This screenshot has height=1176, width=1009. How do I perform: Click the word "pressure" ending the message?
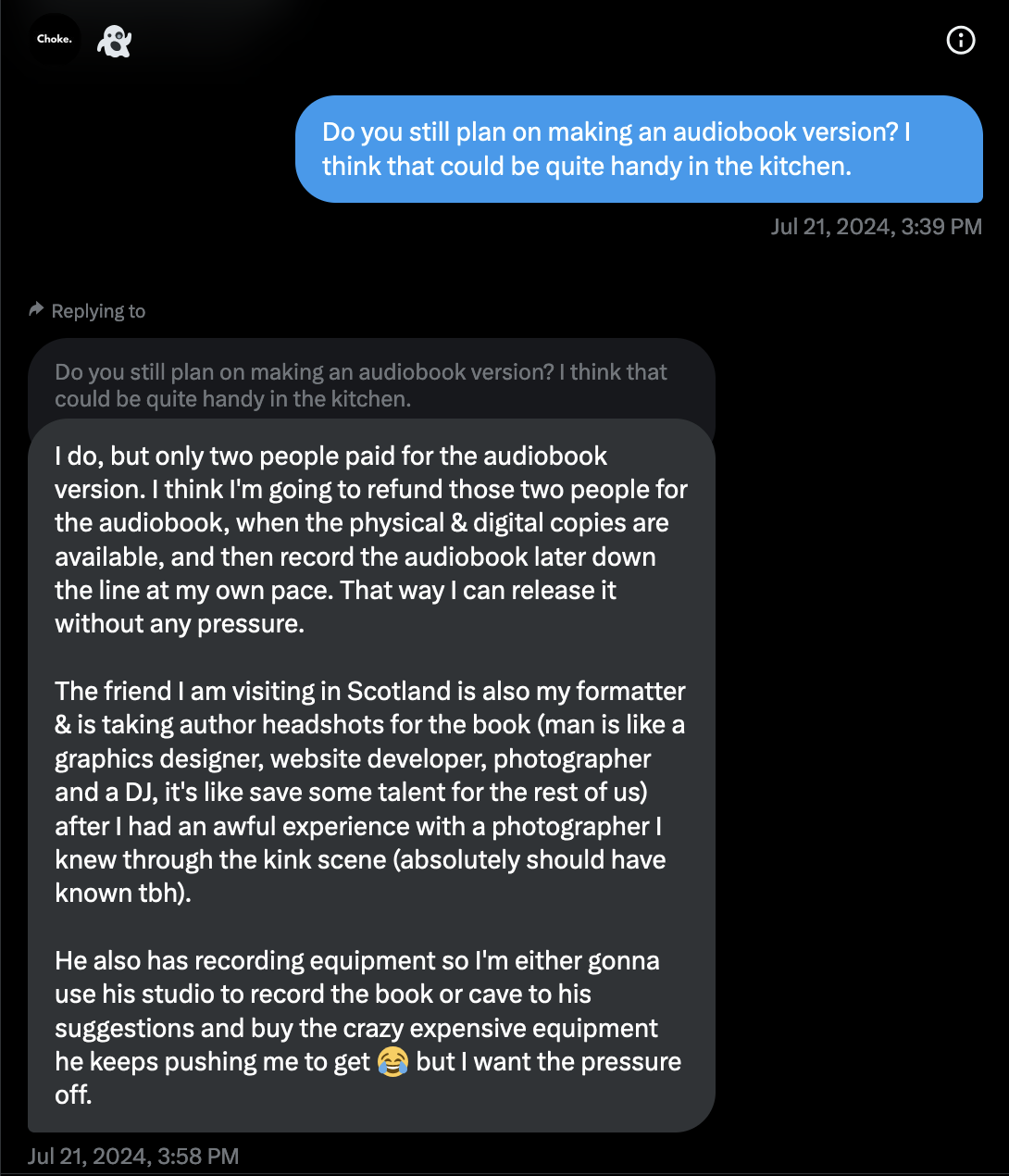coord(633,1061)
